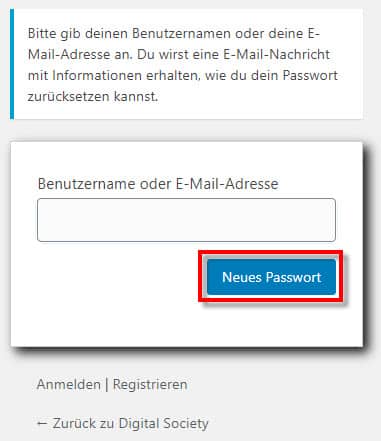381x441 pixels.
Task: Click the left arrow before Zurück
Action: point(42,424)
